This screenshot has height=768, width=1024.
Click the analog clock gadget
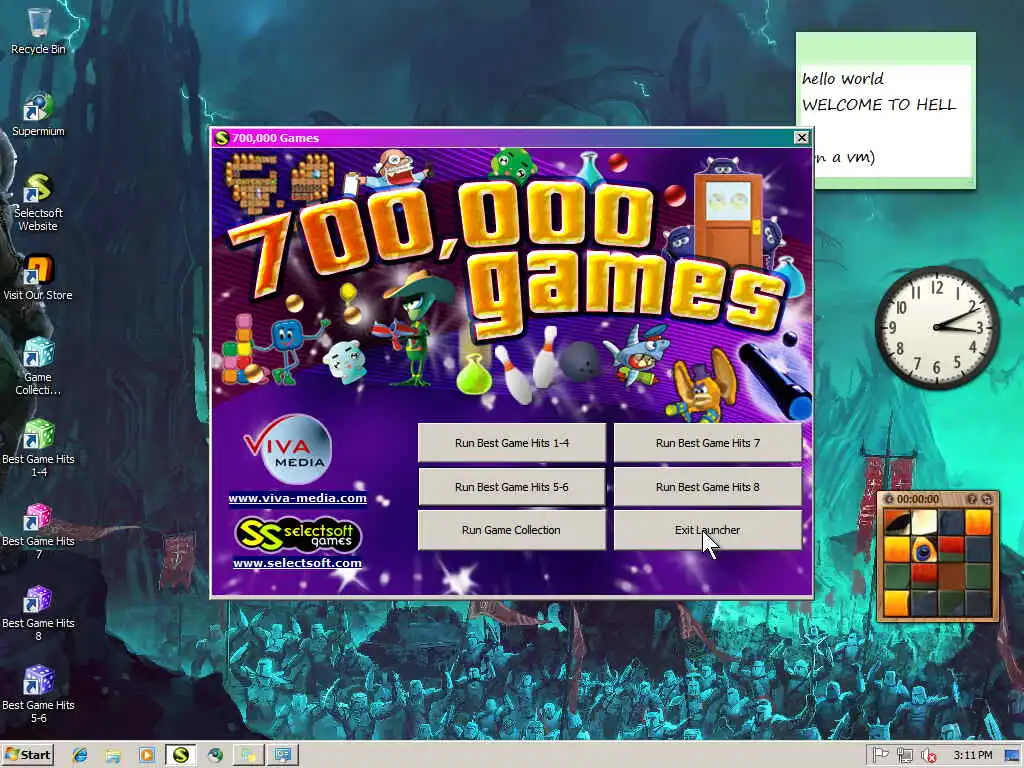(x=936, y=327)
